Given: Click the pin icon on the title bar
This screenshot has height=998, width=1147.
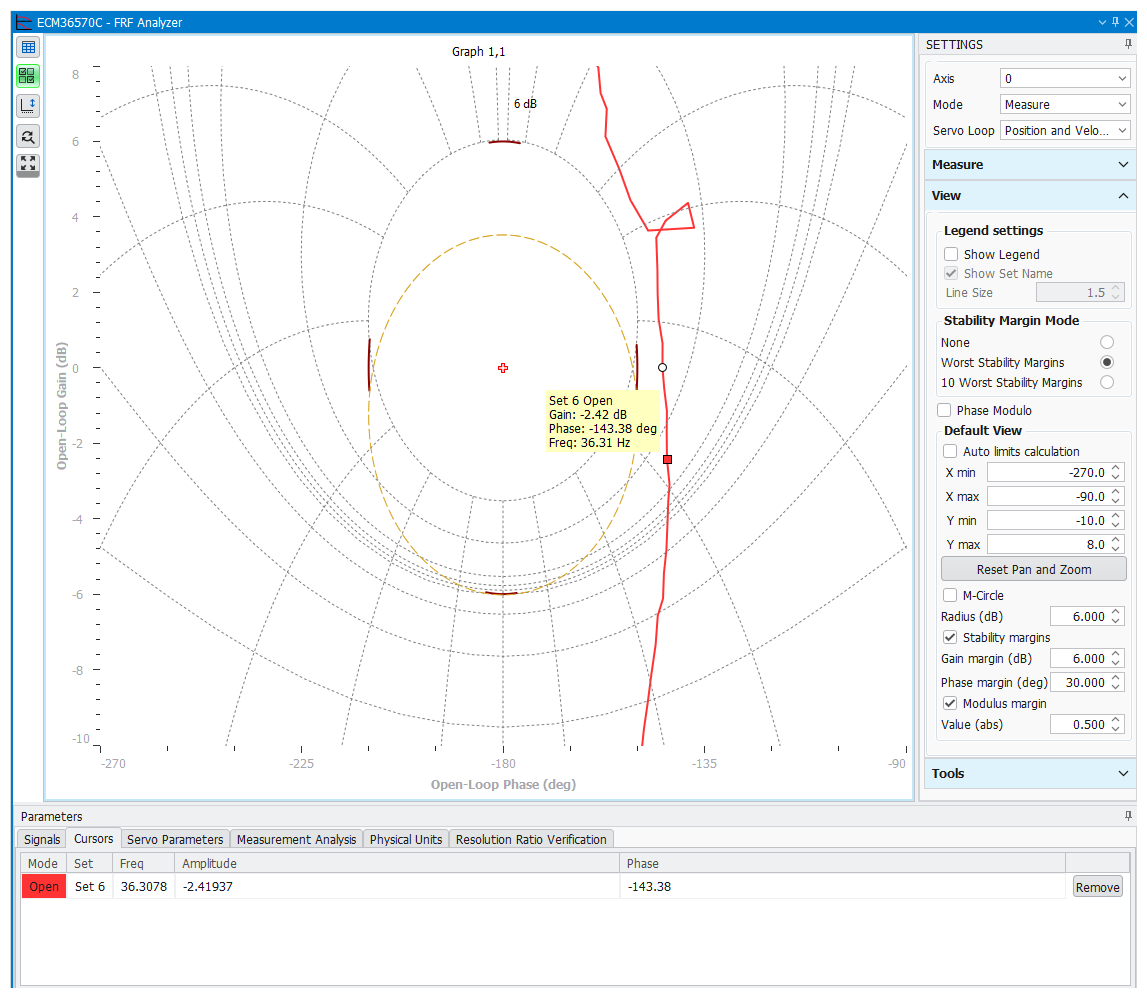Looking at the screenshot, I should point(1113,22).
